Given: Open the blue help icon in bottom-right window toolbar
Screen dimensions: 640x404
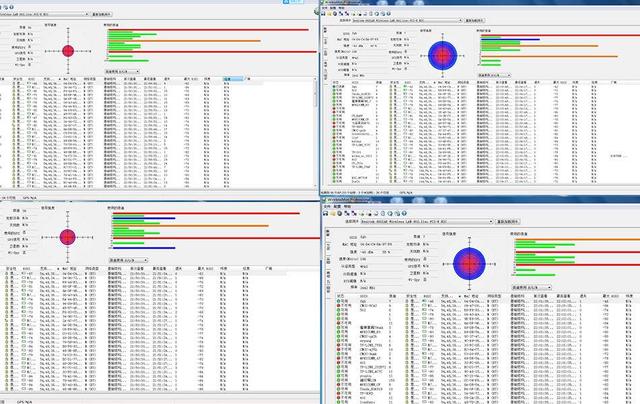Looking at the screenshot, I should pyautogui.click(x=404, y=213).
